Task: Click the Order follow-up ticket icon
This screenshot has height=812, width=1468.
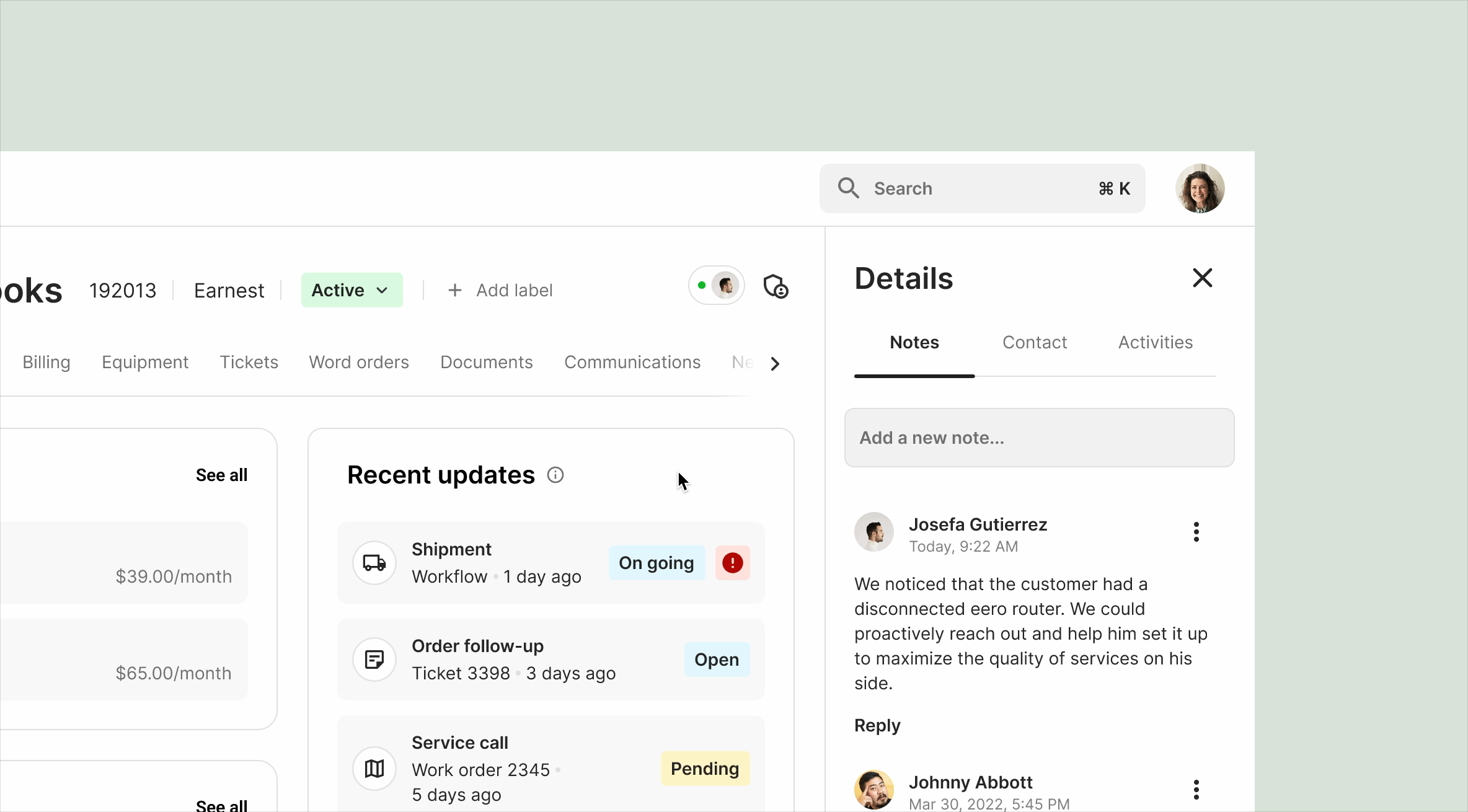Action: pos(374,660)
